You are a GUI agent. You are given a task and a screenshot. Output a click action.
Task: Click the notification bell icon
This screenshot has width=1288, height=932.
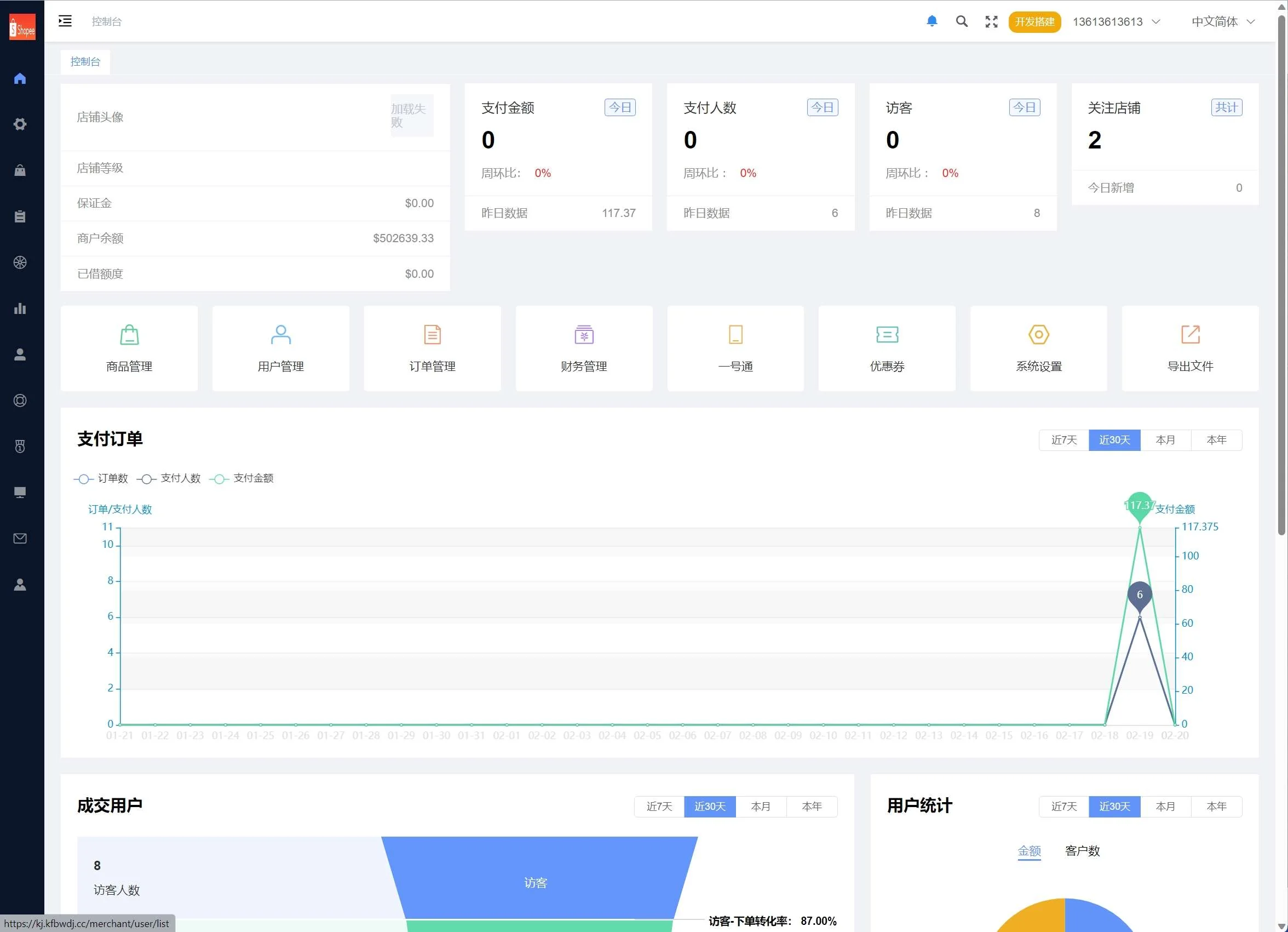tap(932, 21)
